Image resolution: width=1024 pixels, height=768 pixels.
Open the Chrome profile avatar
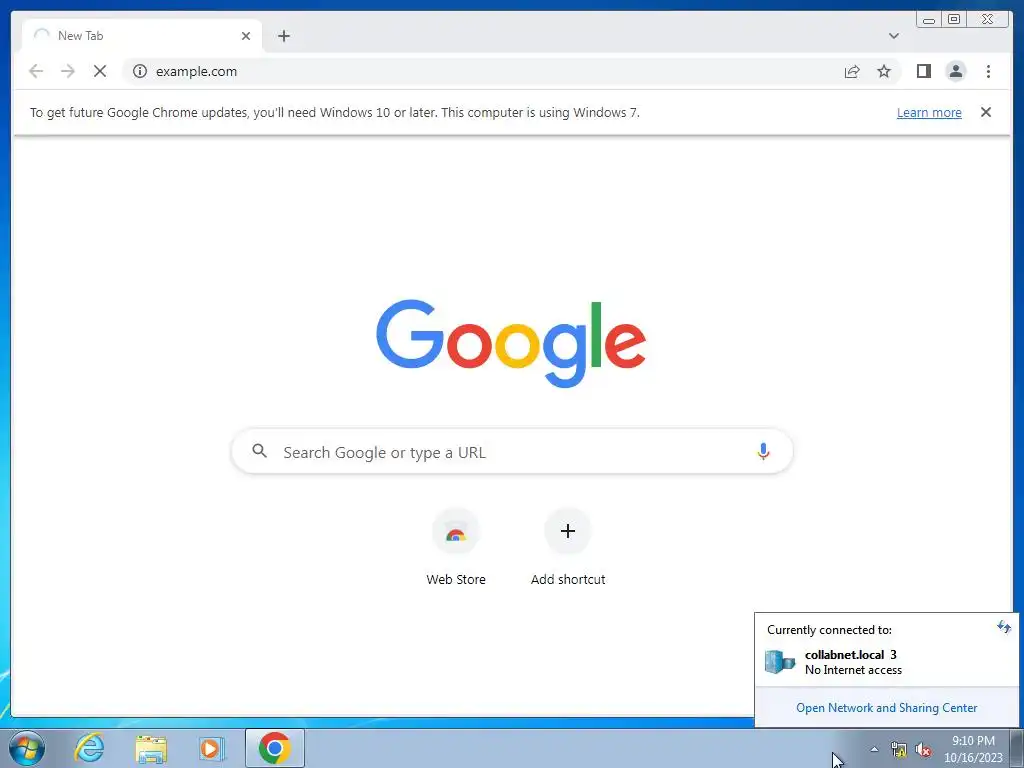(955, 71)
